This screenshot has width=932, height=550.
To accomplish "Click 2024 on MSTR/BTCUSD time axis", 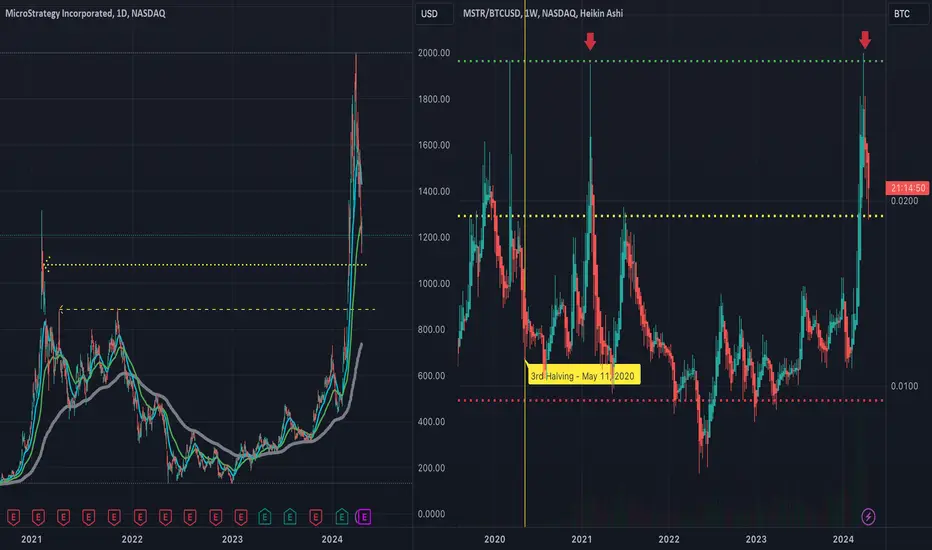I will (843, 539).
